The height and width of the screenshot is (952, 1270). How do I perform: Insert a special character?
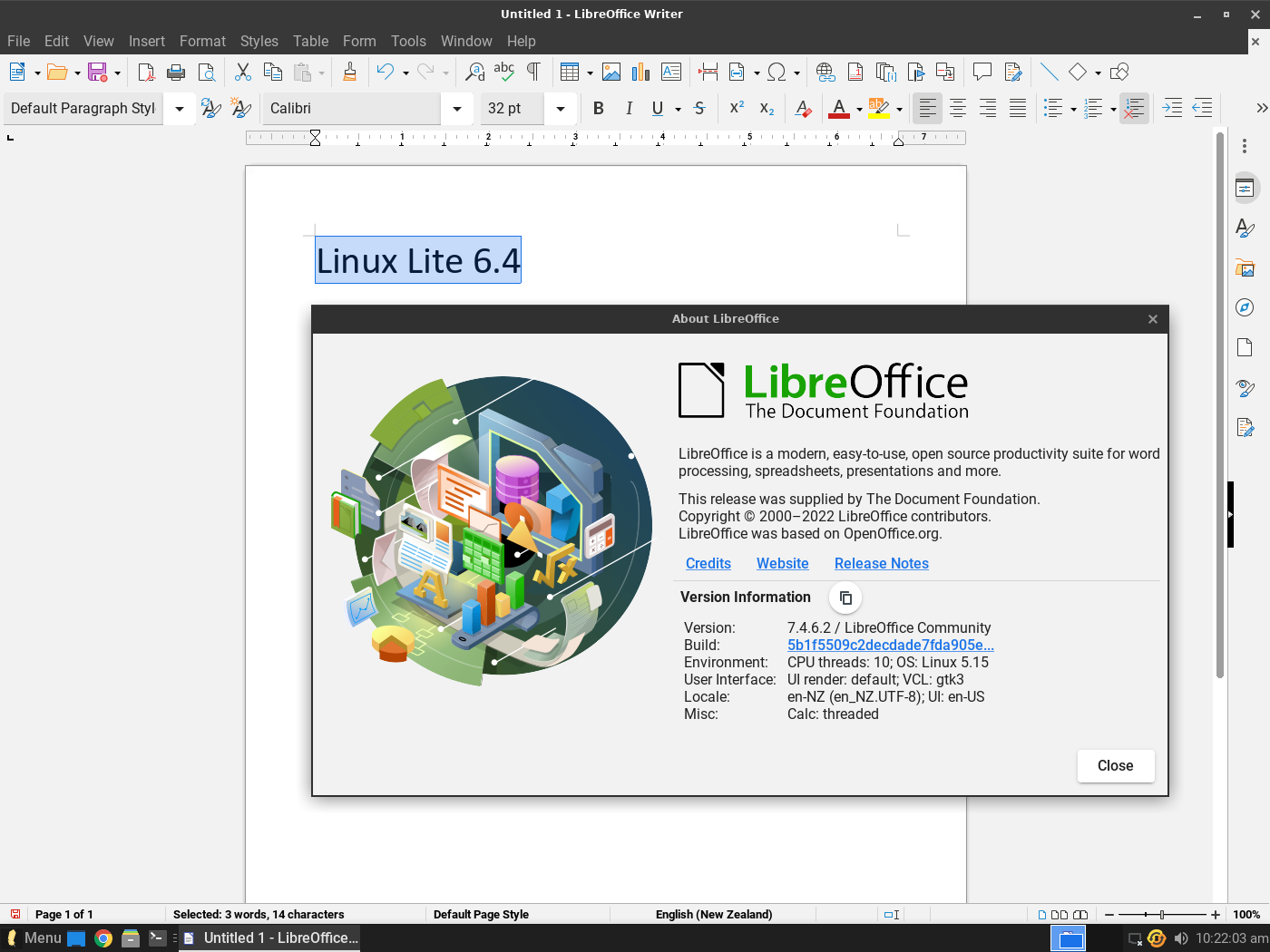777,72
